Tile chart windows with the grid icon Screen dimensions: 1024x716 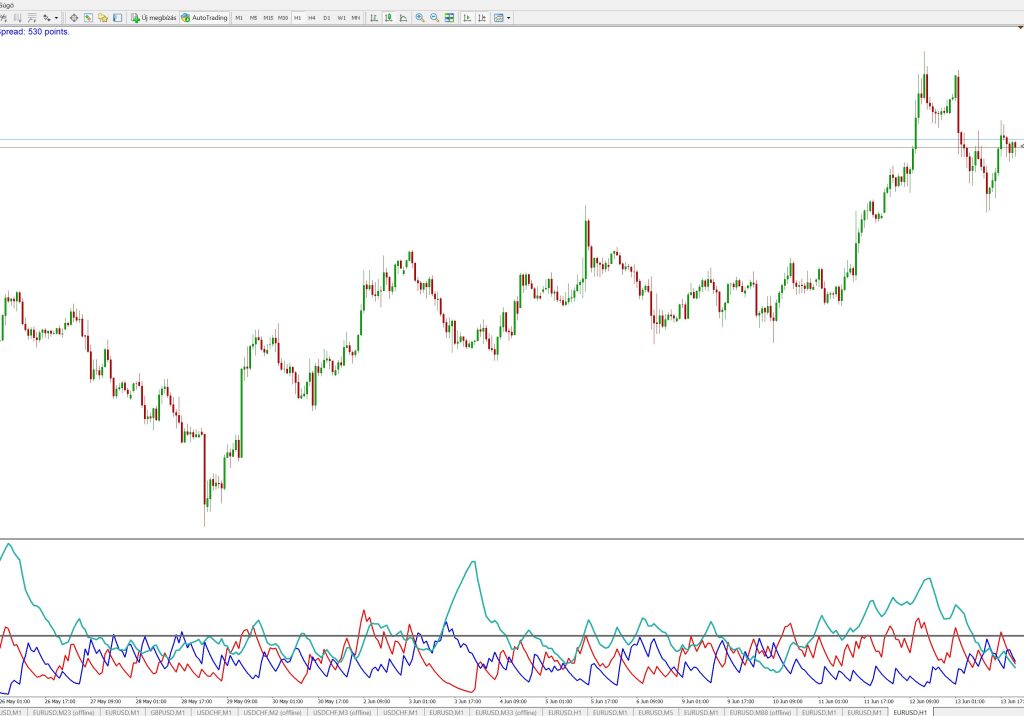click(x=449, y=18)
